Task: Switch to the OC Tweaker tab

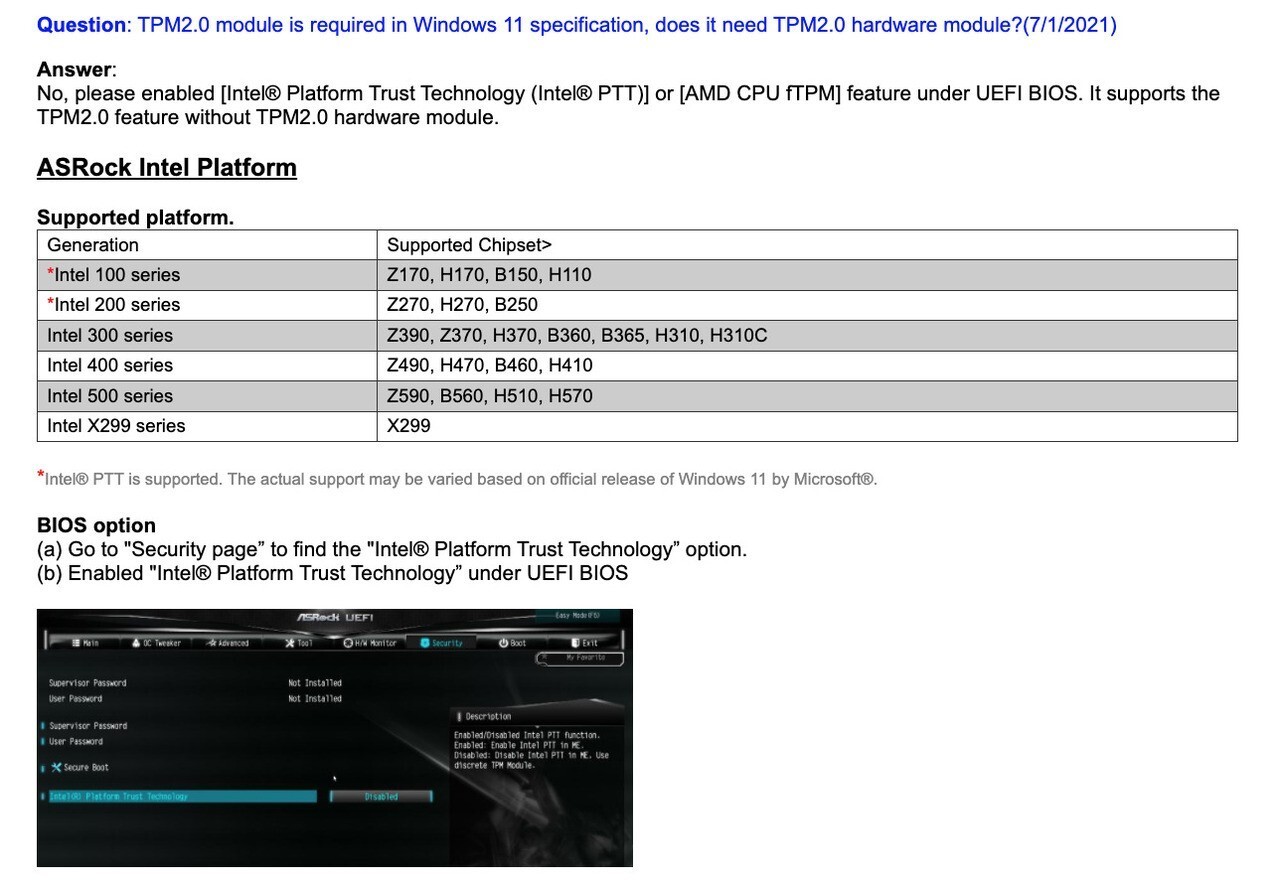Action: 156,643
